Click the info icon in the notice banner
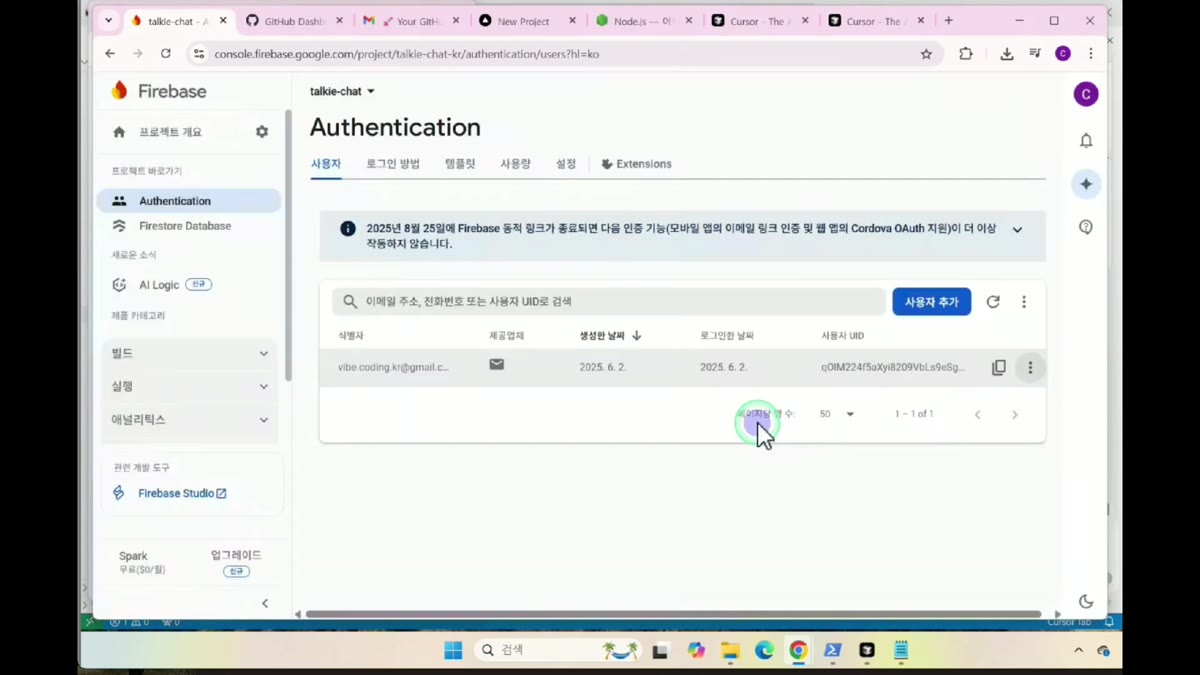 [348, 229]
